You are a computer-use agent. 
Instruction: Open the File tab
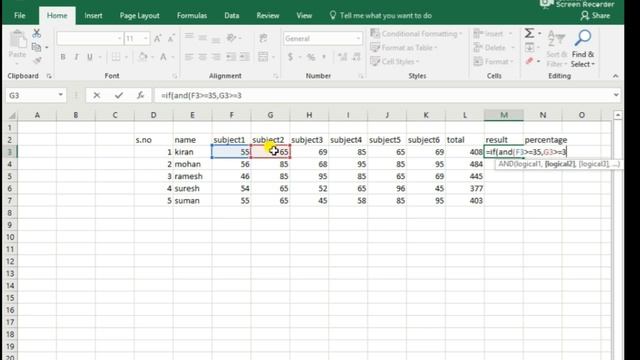(x=20, y=16)
